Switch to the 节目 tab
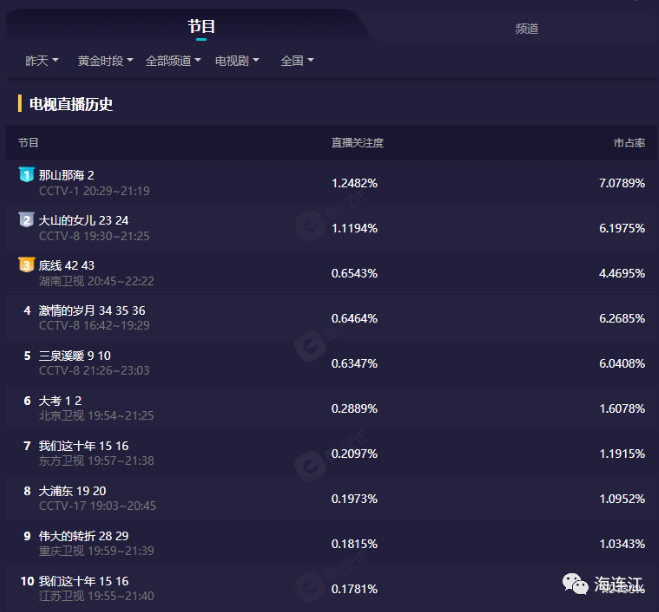 201,27
